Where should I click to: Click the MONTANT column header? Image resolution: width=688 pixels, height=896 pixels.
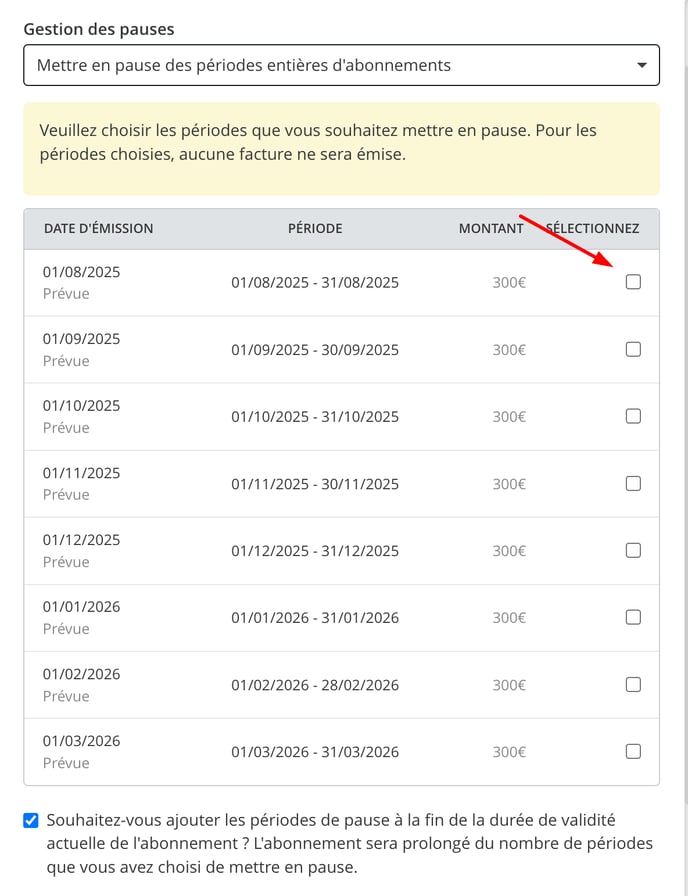tap(491, 229)
